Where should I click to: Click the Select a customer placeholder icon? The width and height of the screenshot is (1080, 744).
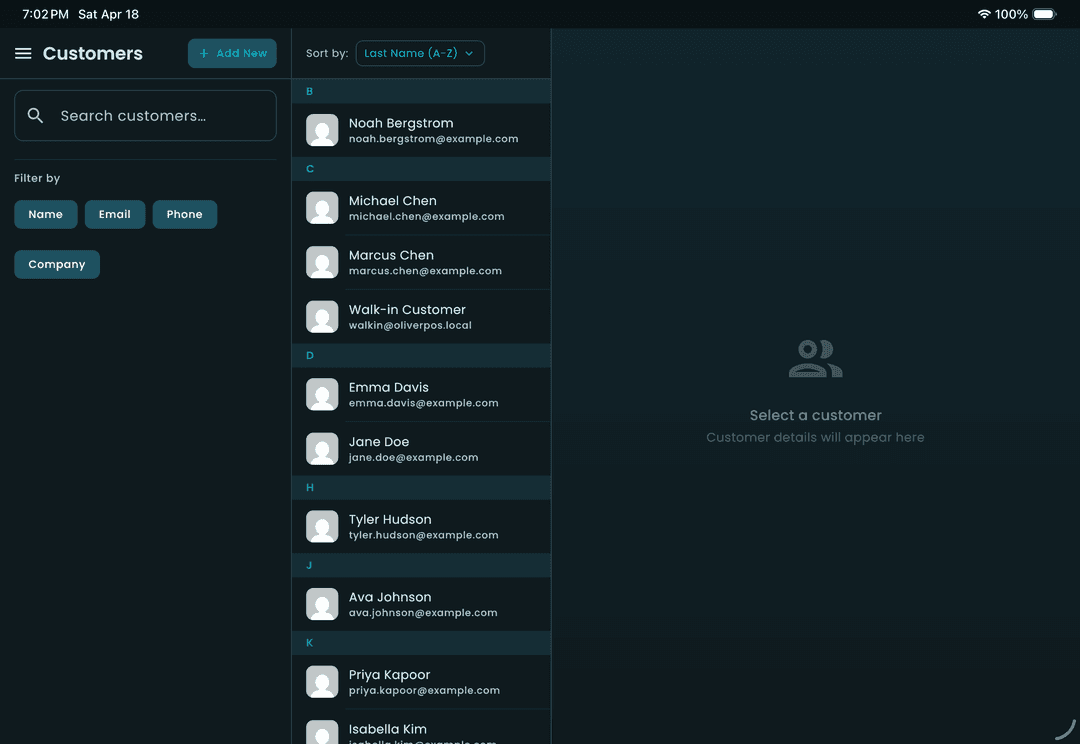point(816,358)
